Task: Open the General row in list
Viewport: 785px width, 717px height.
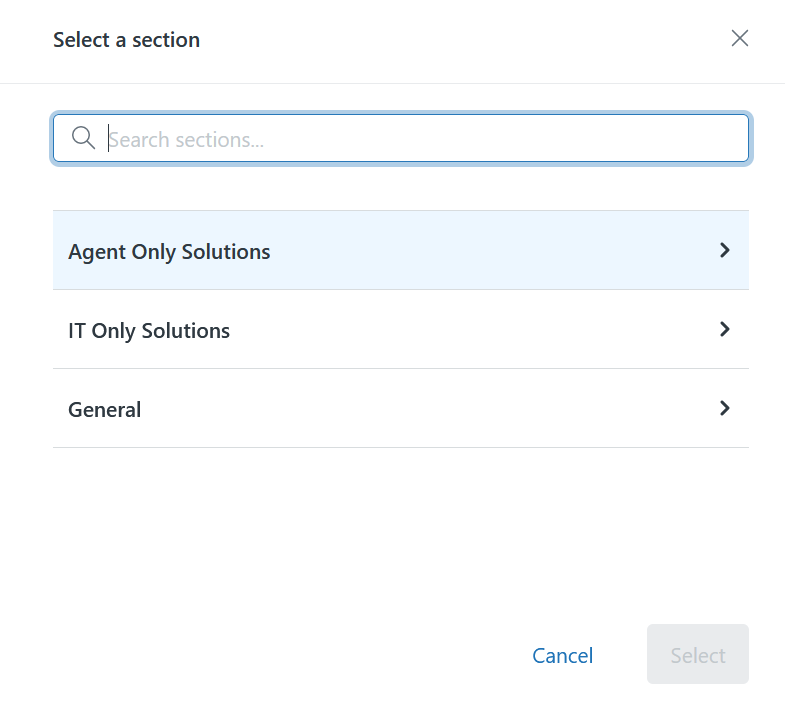Action: tap(401, 408)
